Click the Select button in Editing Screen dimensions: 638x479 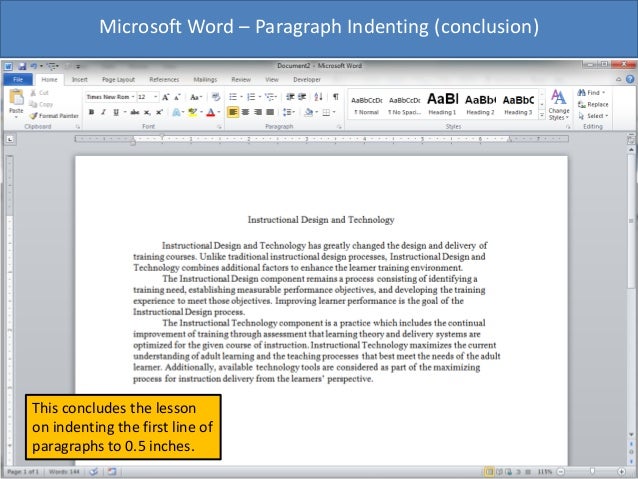pyautogui.click(x=594, y=116)
